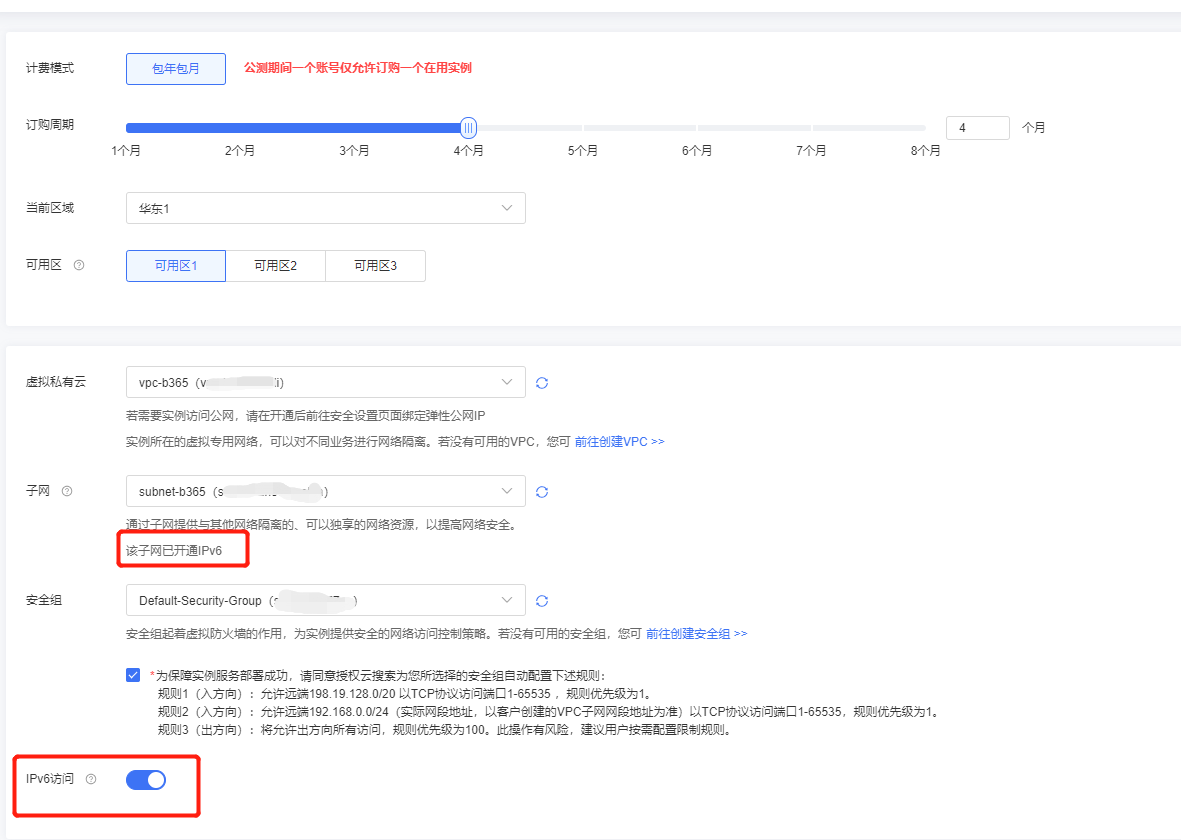Click the 订购周期 months input field
The image size is (1181, 840).
(x=977, y=128)
